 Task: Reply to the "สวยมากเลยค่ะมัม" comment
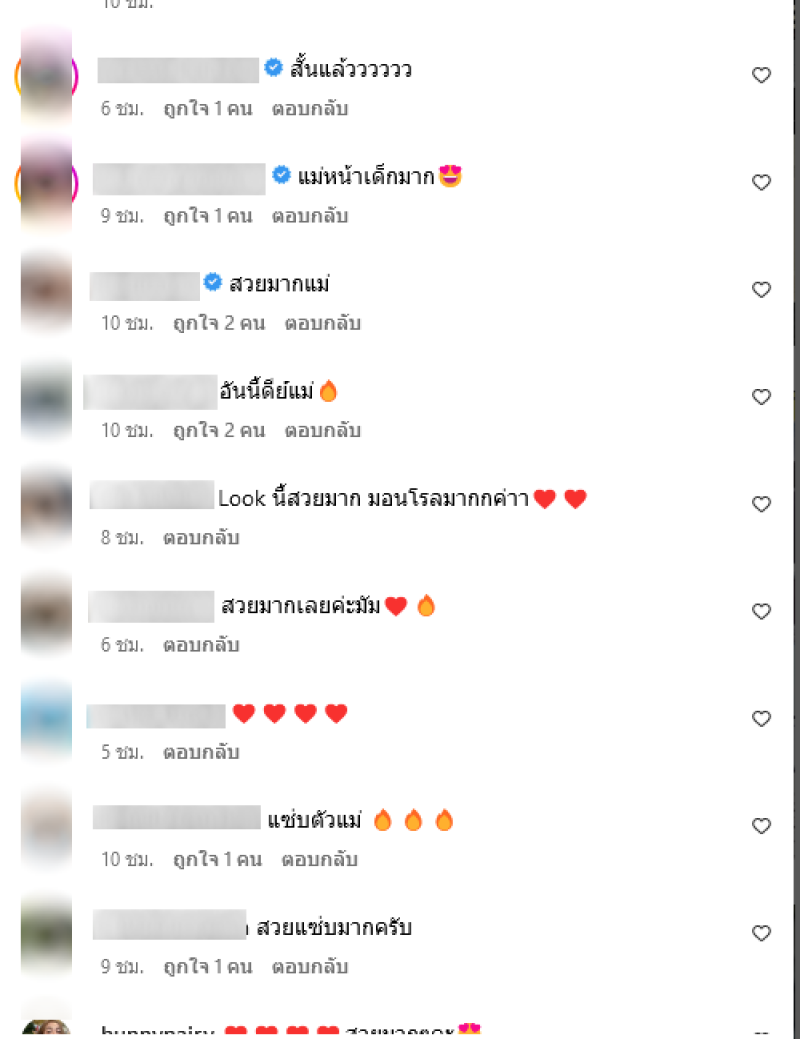click(x=201, y=645)
